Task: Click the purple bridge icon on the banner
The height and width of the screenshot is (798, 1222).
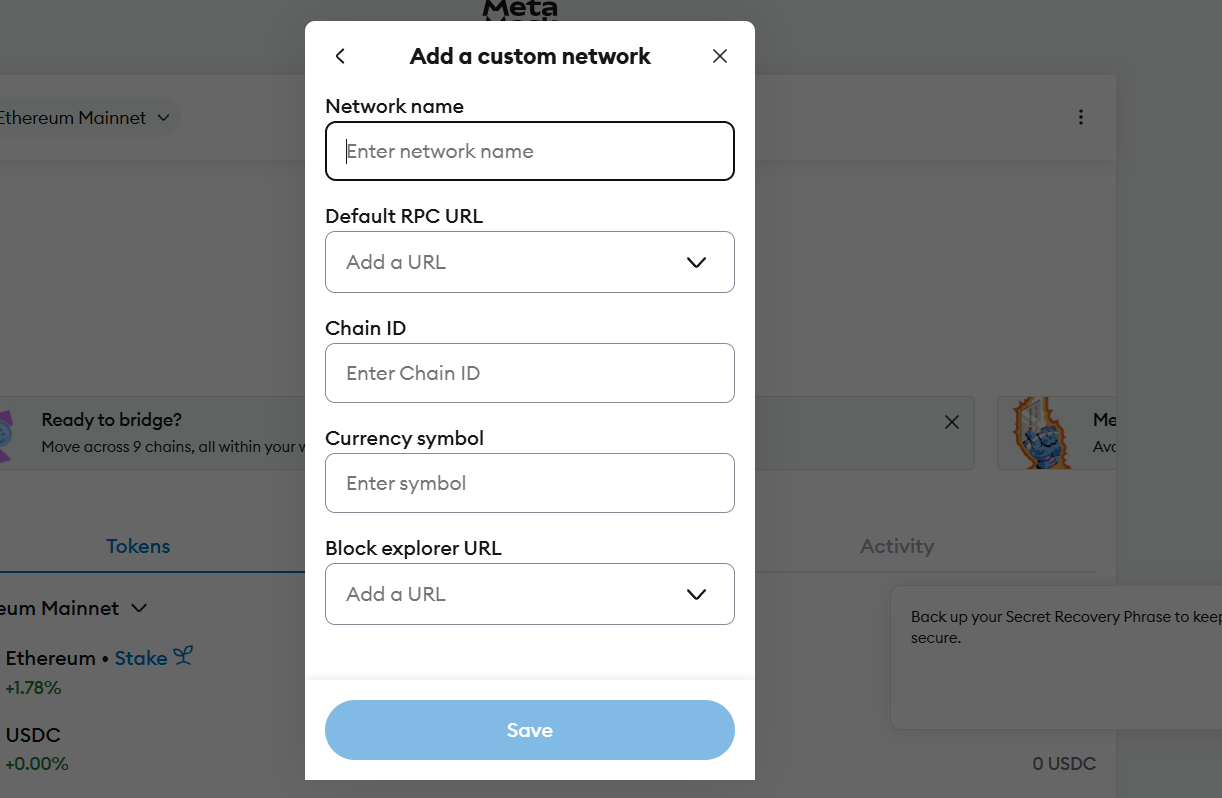Action: tap(6, 434)
